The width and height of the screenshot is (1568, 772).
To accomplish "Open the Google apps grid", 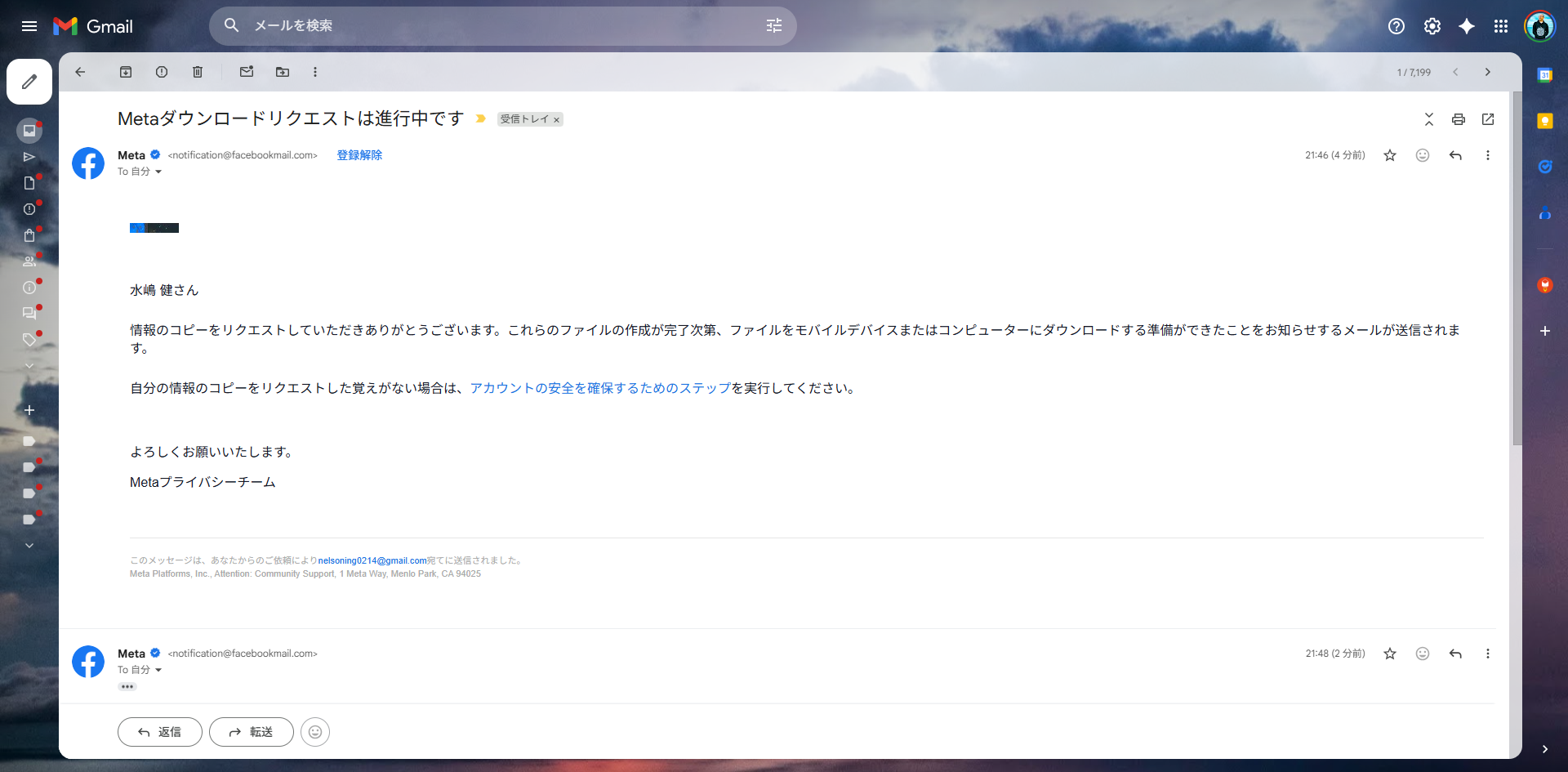I will [x=1501, y=26].
